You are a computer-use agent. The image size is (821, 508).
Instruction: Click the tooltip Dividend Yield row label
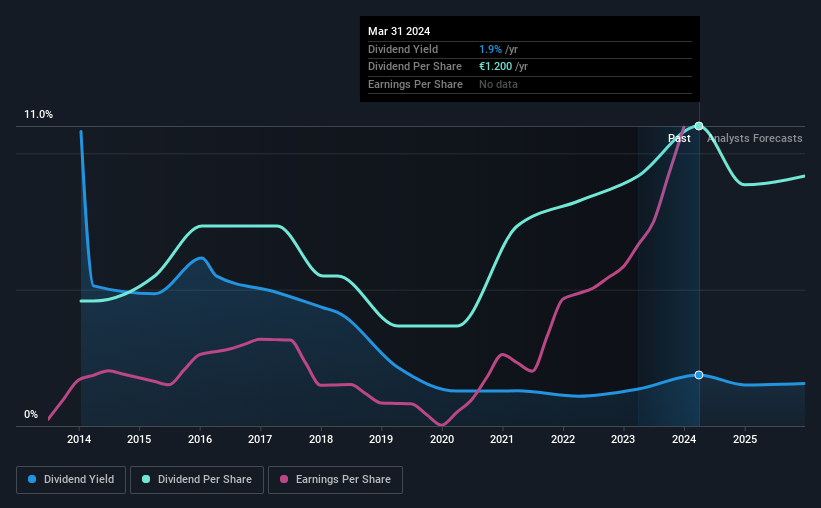coord(403,49)
